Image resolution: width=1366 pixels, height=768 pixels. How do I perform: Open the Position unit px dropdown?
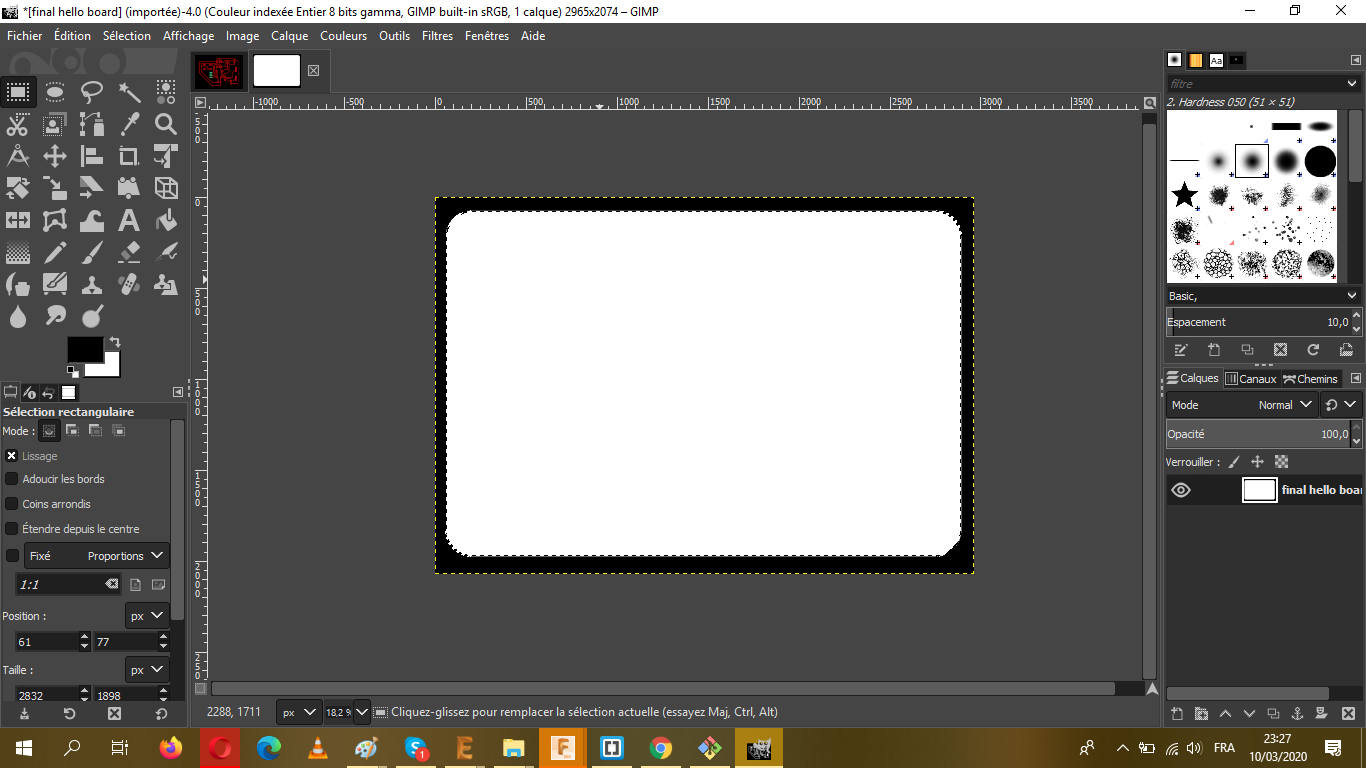(x=146, y=616)
